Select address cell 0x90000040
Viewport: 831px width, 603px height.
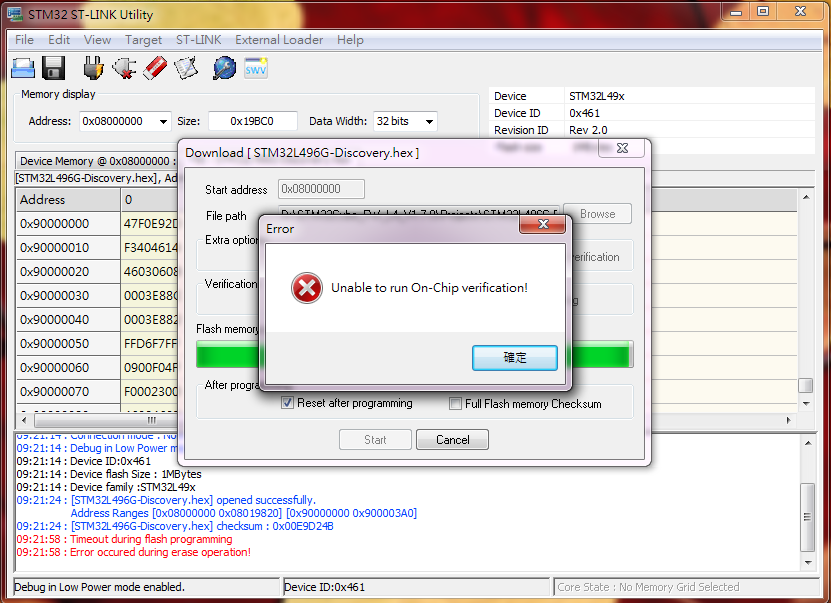pos(68,320)
